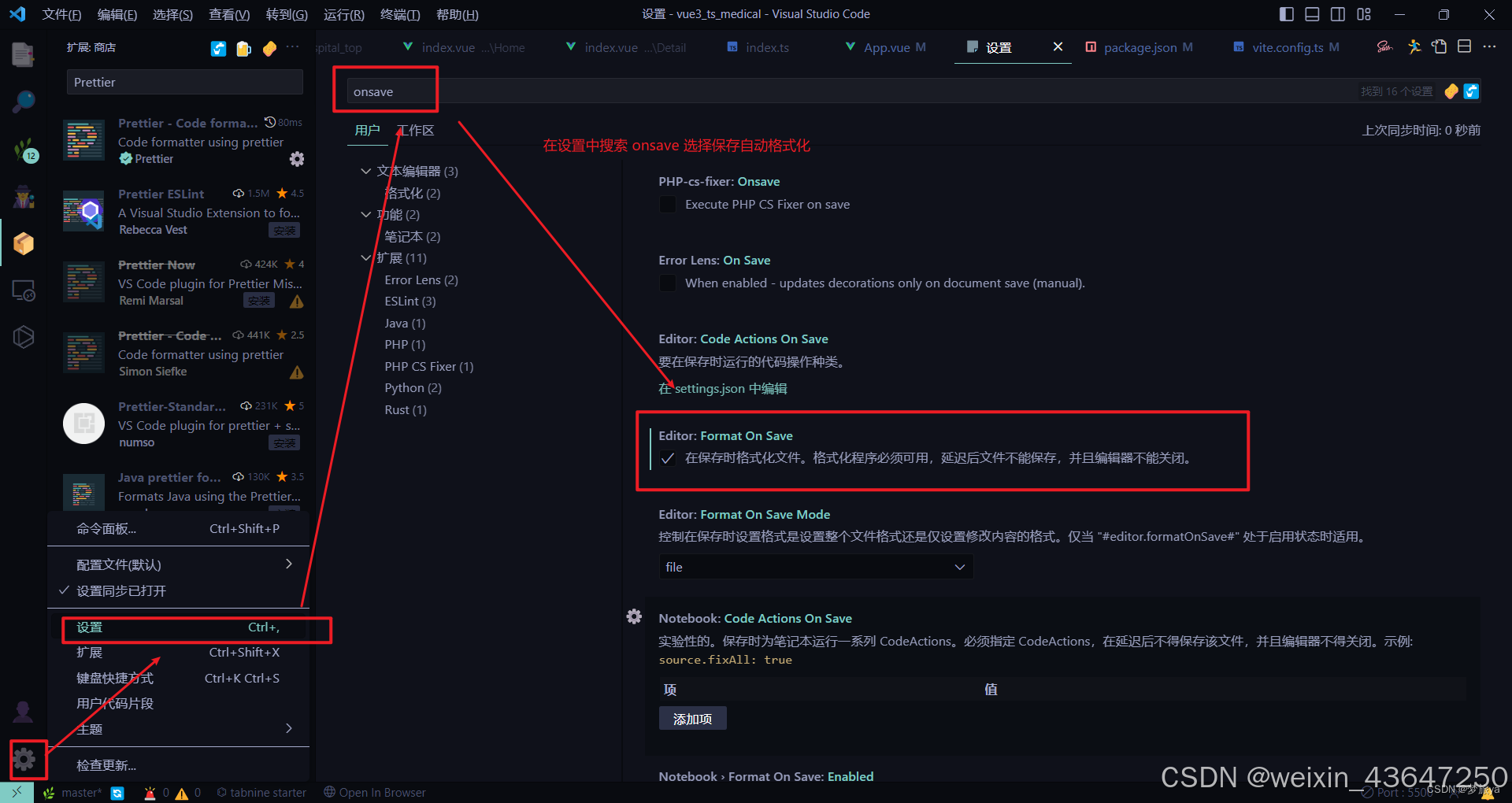1512x803 pixels.
Task: Expand 主题 submenu
Action: [x=179, y=729]
